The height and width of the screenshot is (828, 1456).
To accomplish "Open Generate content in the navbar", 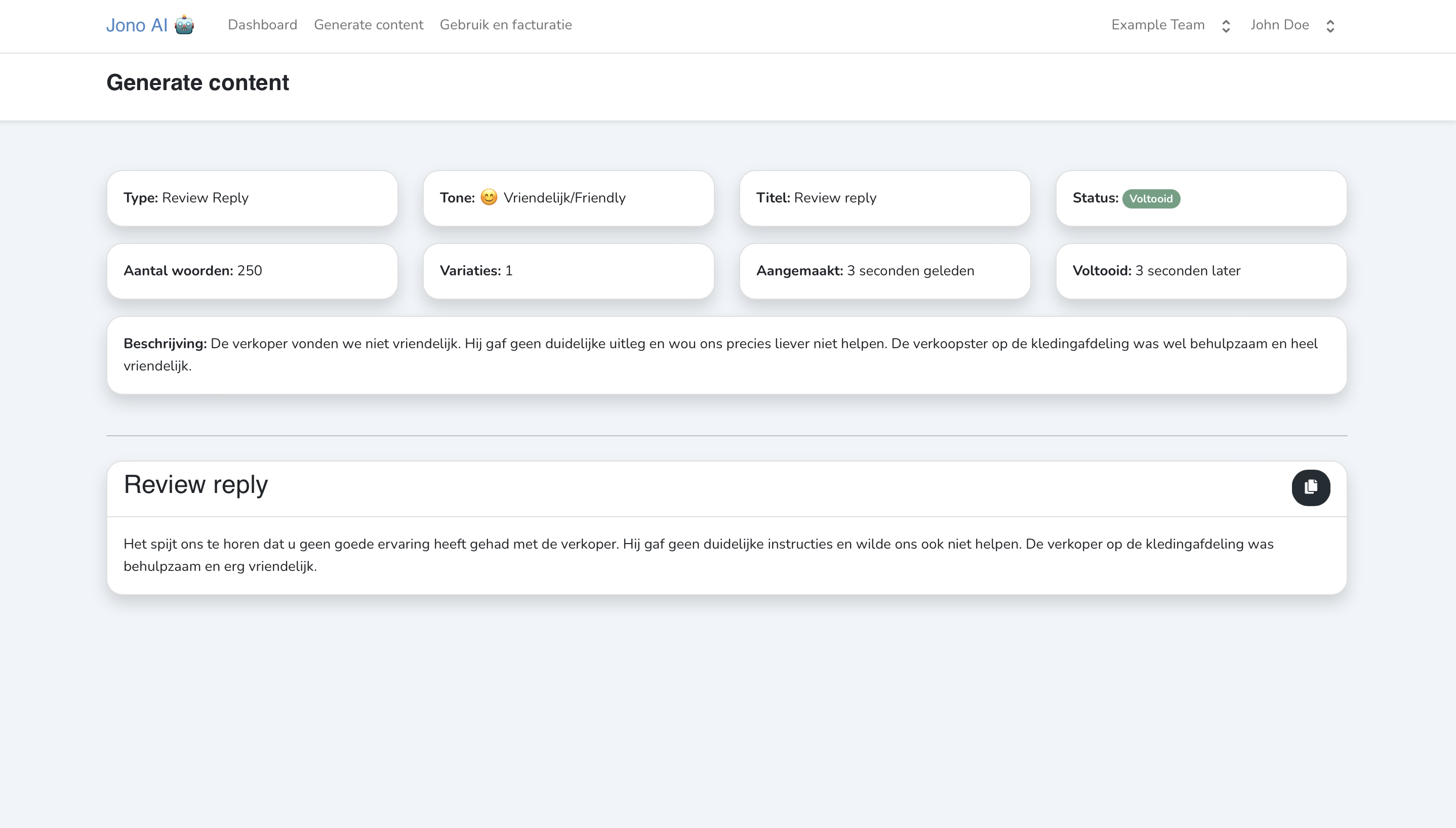I will tap(369, 25).
